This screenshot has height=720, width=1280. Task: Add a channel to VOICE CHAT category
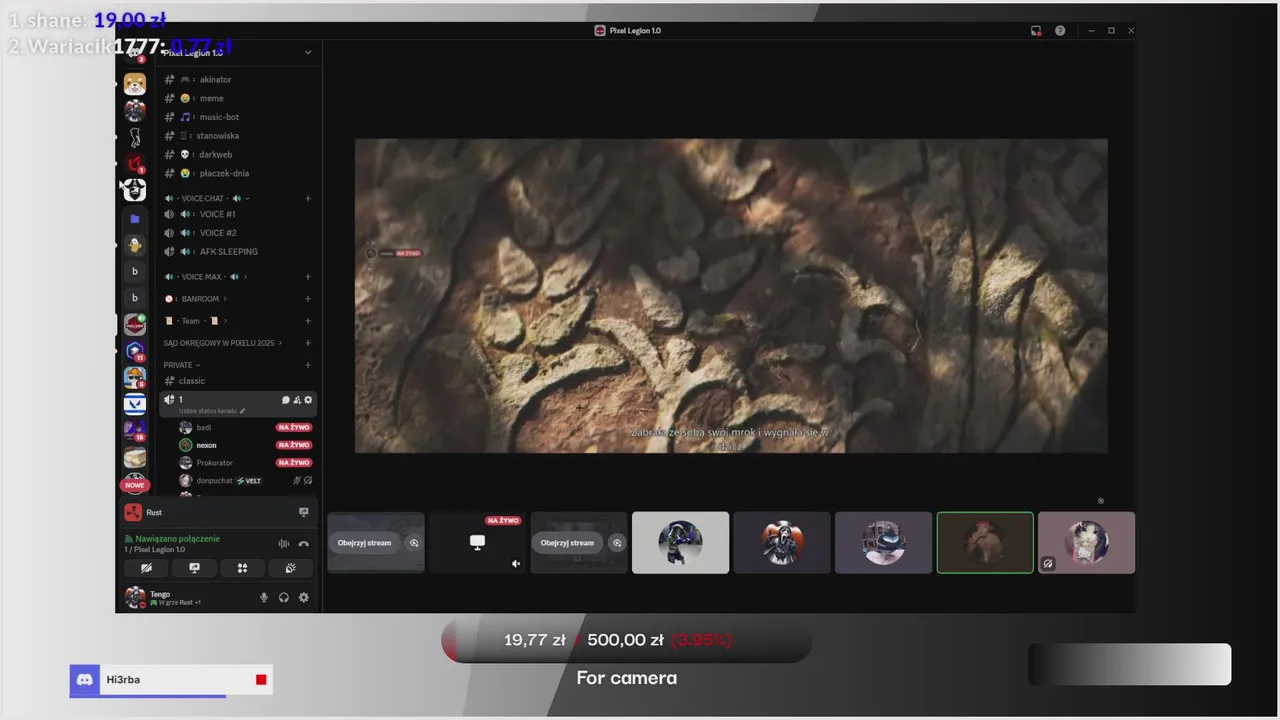click(x=308, y=198)
